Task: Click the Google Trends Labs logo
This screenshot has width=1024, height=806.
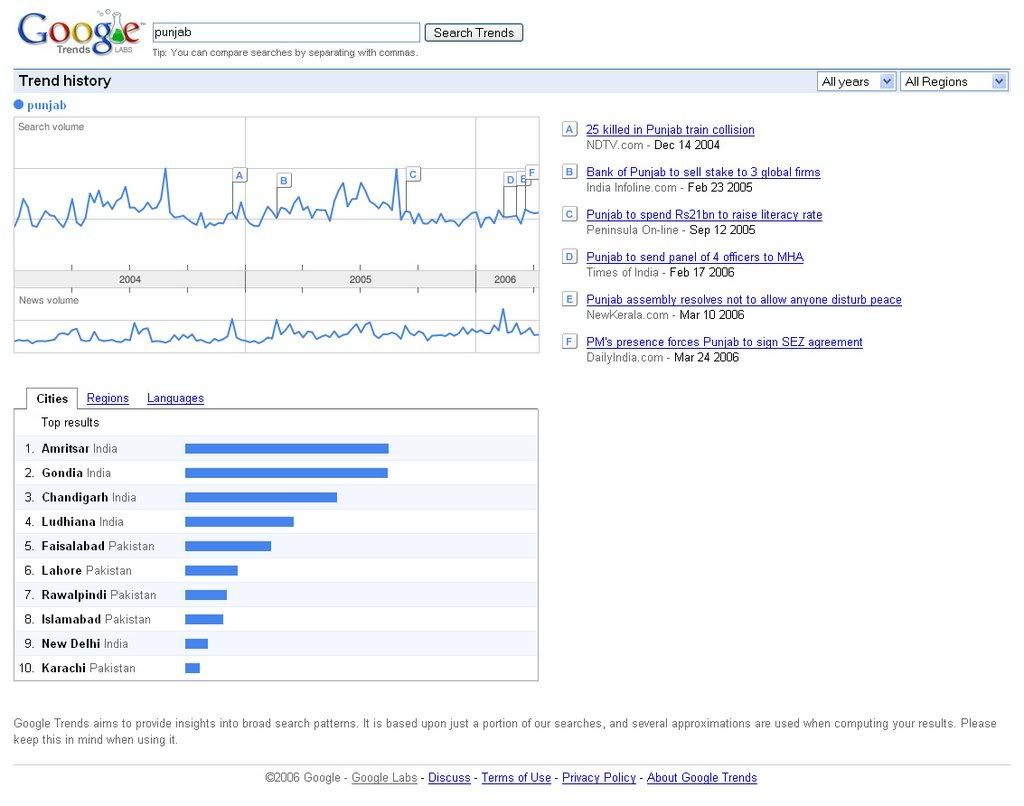Action: pyautogui.click(x=79, y=33)
